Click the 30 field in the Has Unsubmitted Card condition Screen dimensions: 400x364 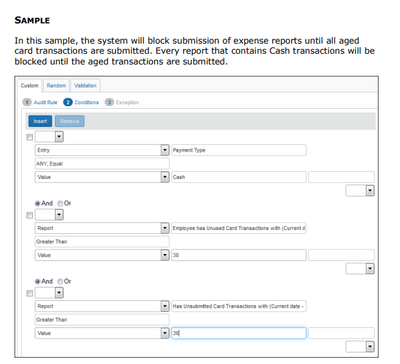239,333
